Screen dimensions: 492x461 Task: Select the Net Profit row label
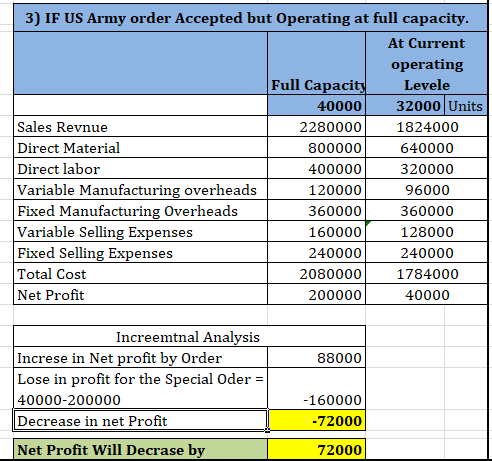(x=140, y=295)
